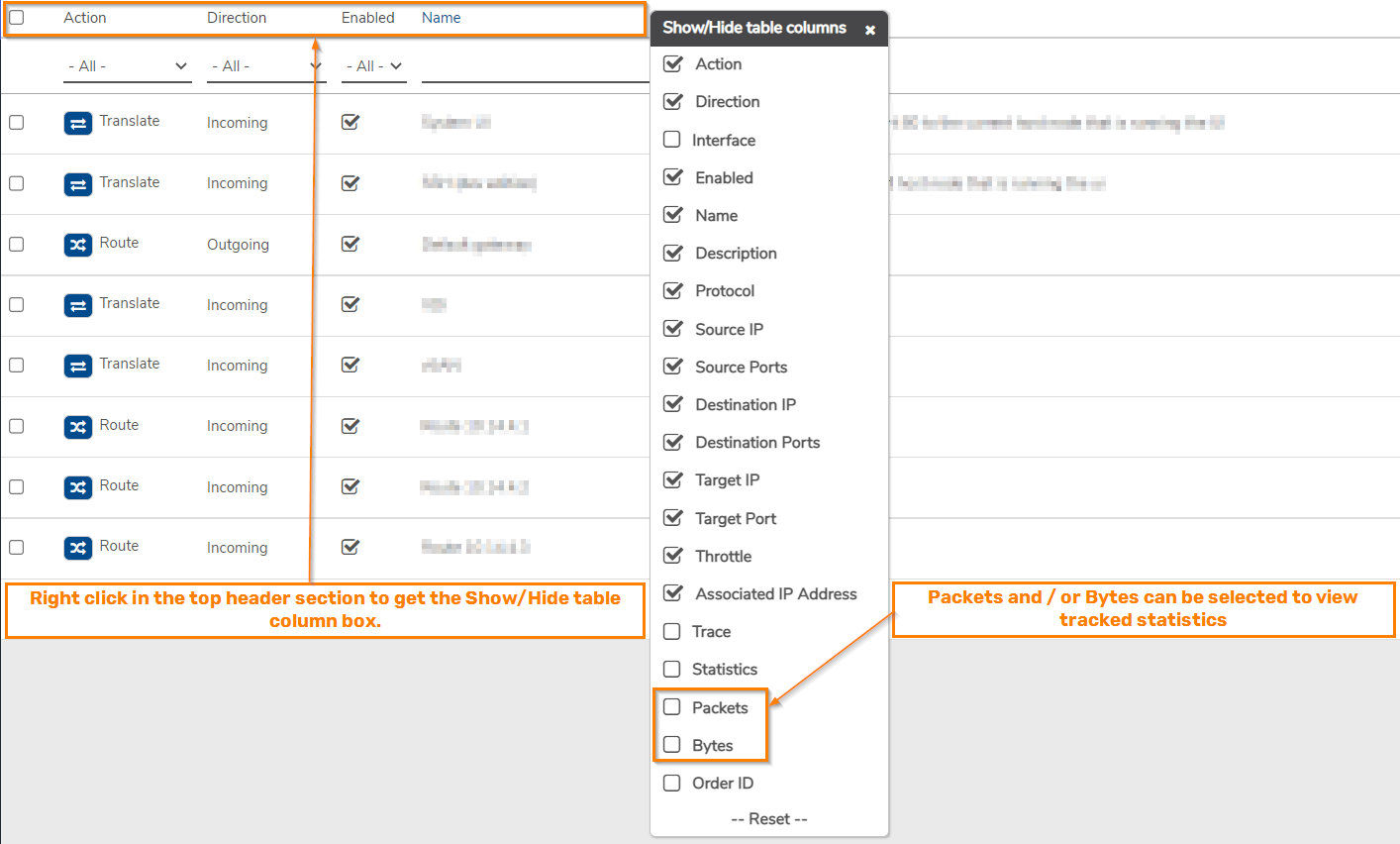Uncheck the Description column option

click(673, 253)
